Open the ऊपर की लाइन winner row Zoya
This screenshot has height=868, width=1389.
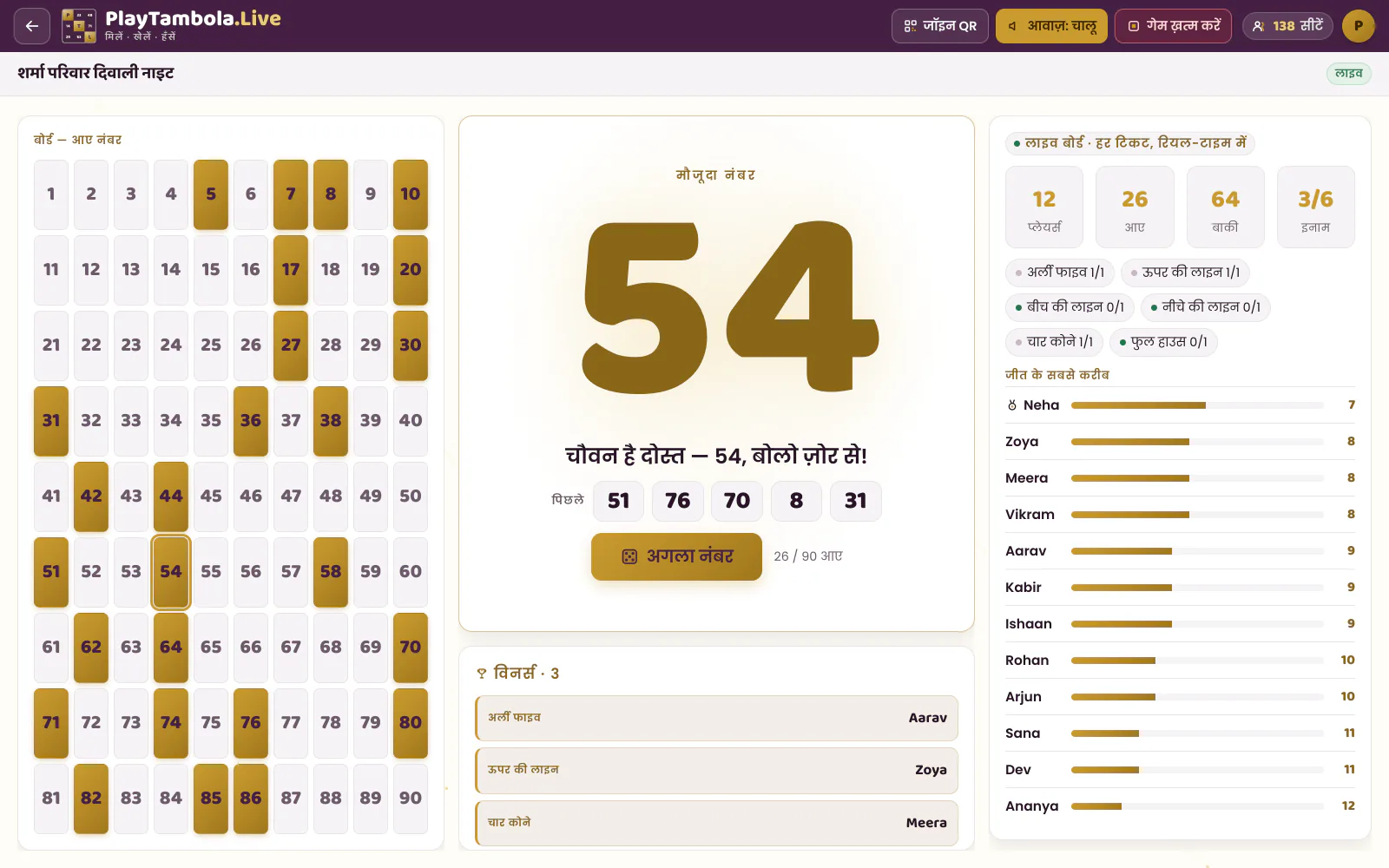click(716, 770)
